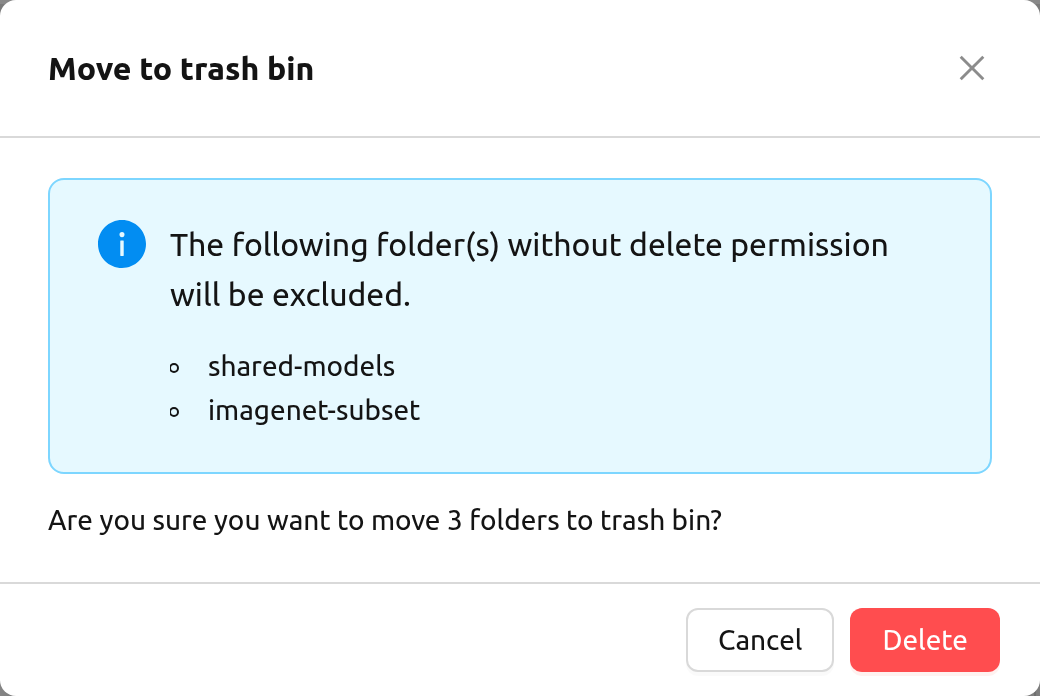The height and width of the screenshot is (696, 1040).
Task: Click the "Move to trash bin" title
Action: 181,69
